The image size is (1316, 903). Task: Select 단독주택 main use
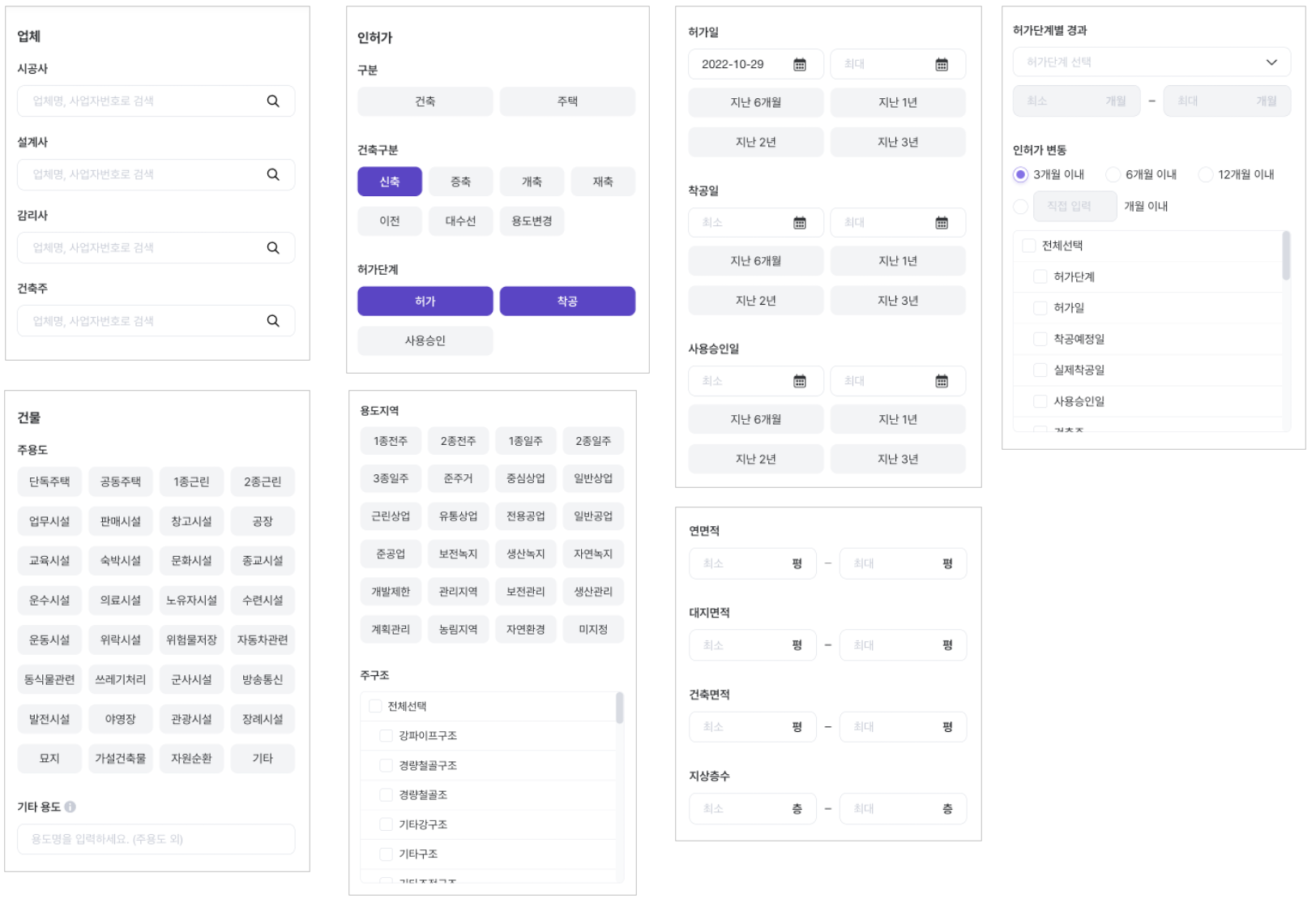click(49, 481)
